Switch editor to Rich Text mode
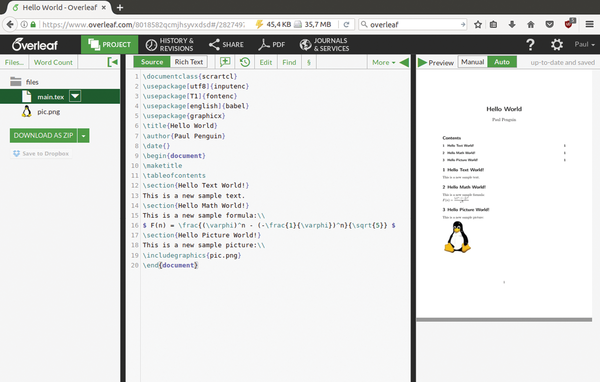Screen dimensions: 600x382 [x=189, y=62]
